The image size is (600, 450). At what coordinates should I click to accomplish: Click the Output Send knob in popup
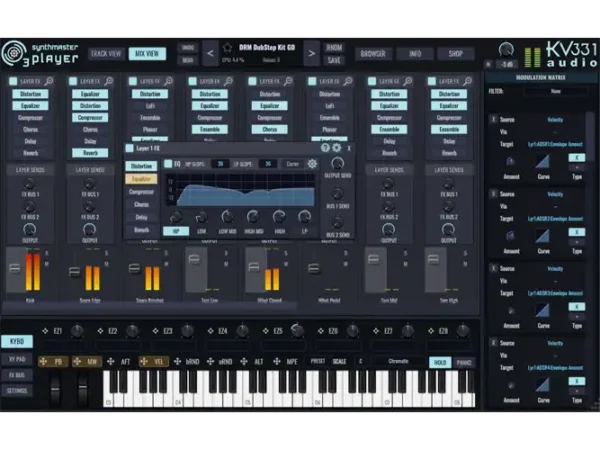[x=337, y=163]
